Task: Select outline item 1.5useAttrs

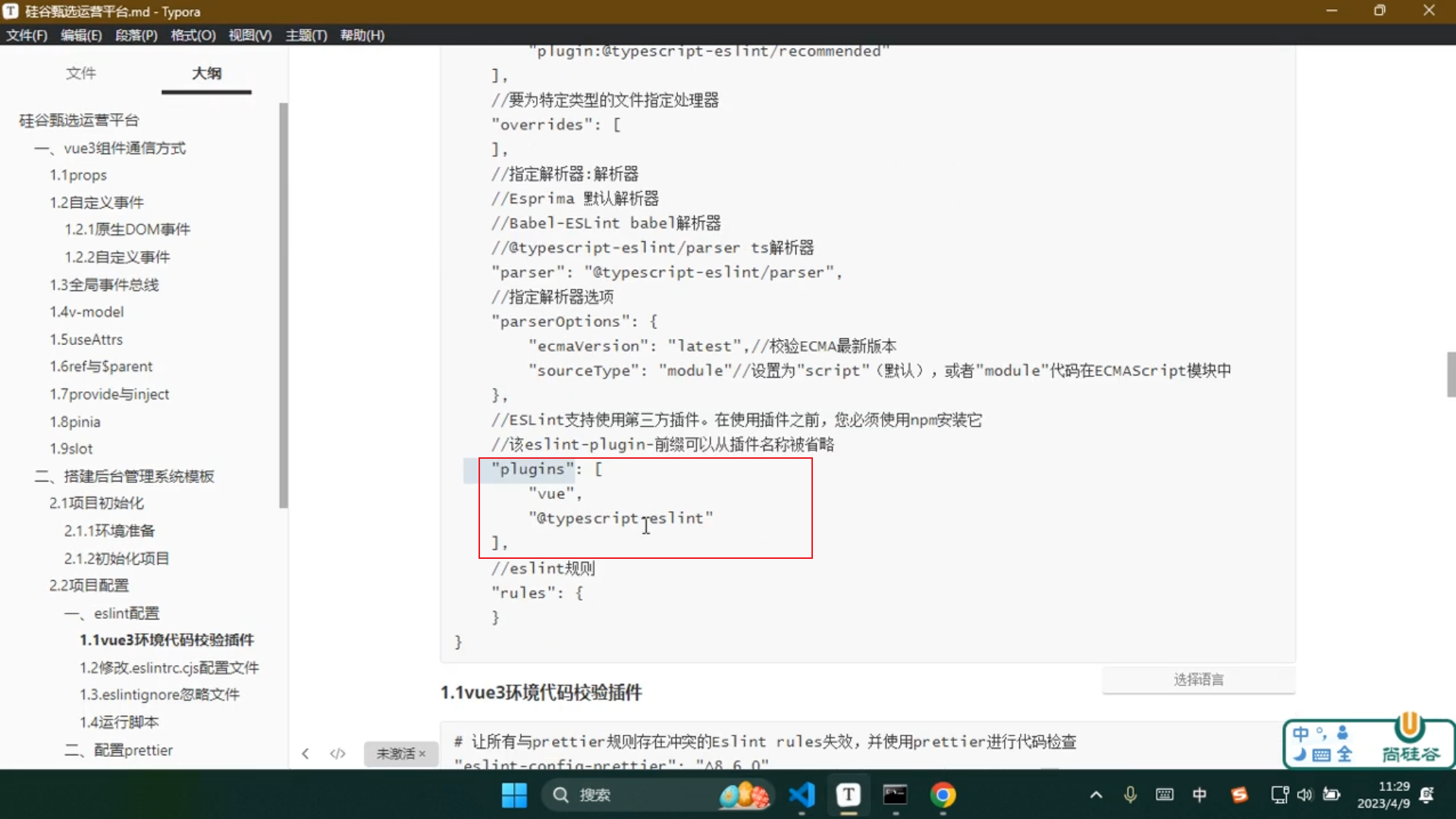Action: coord(86,339)
